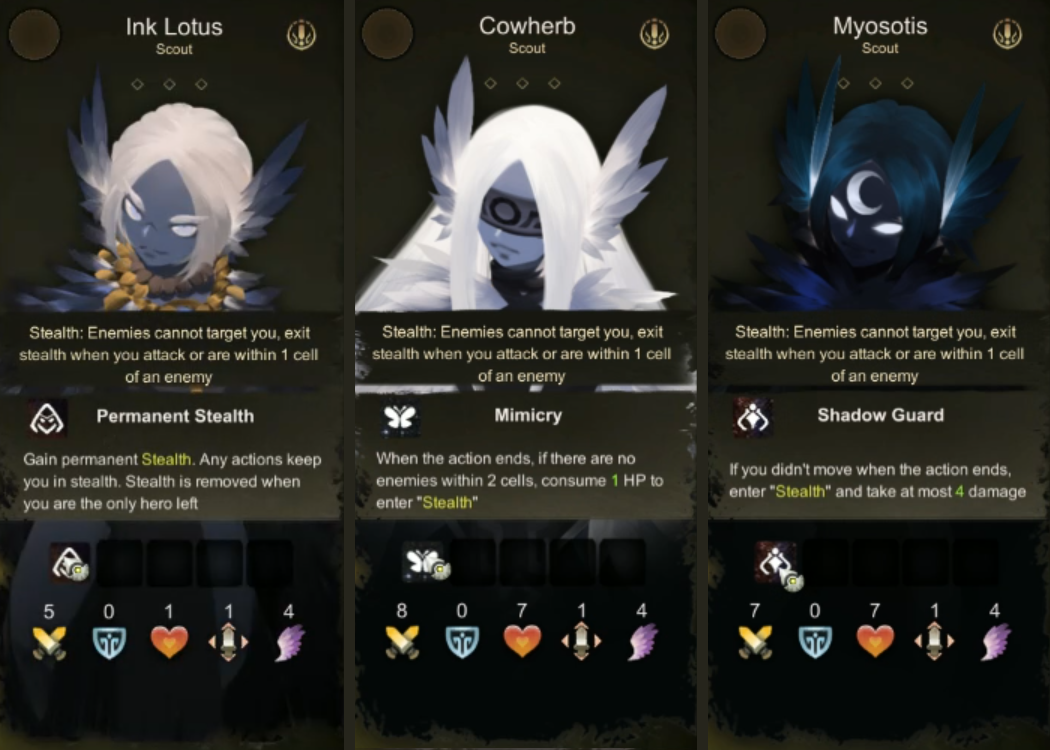Click Ink Lotus crossed swords attack icon
The image size is (1050, 750).
tap(50, 642)
